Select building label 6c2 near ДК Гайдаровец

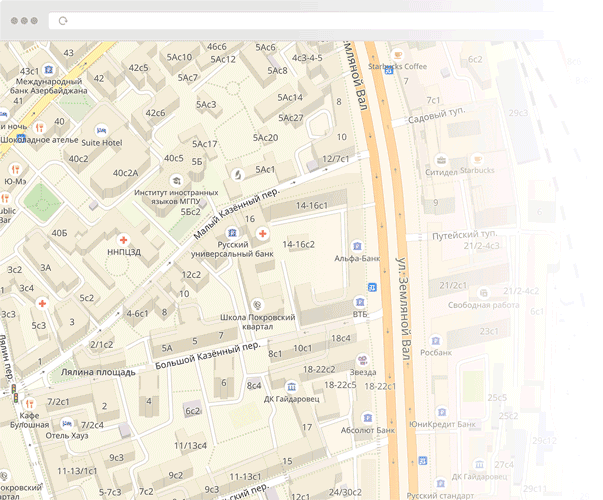pos(193,411)
